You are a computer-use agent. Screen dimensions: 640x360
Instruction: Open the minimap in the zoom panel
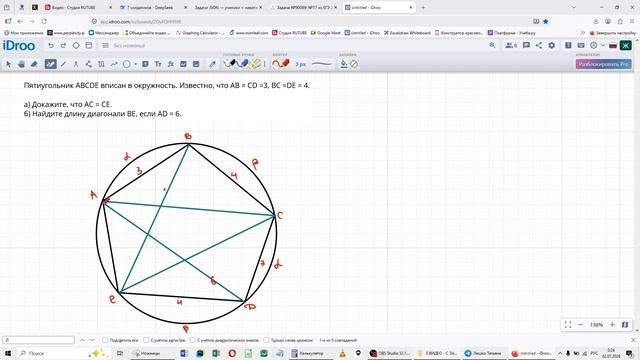point(625,325)
